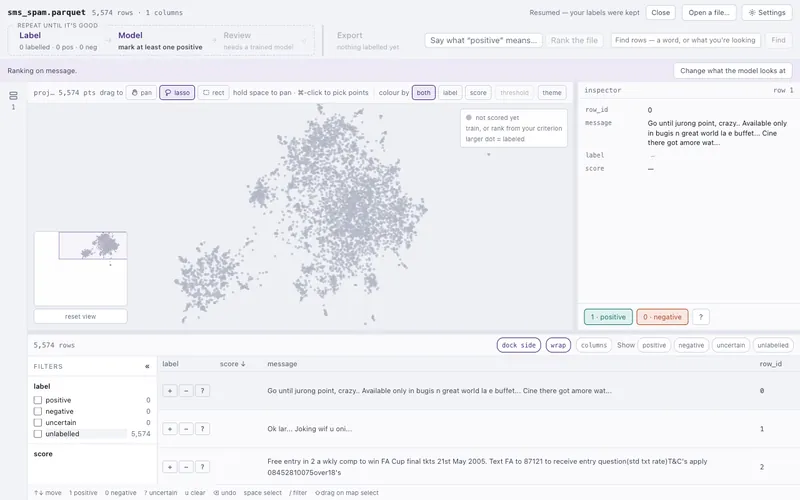The image size is (800, 500).
Task: Click the sms_spam.parquet file name
Action: pos(46,12)
